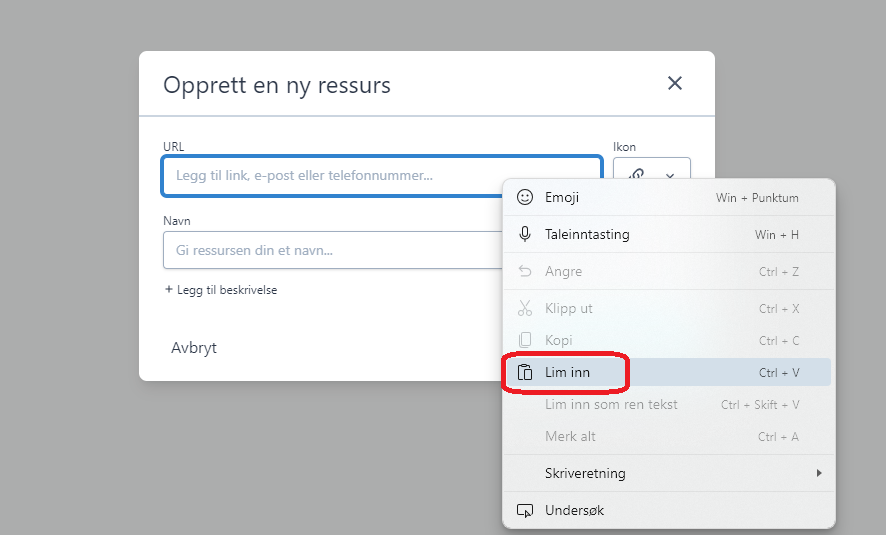Click the Emoji smiley icon
The image size is (886, 535).
pyautogui.click(x=525, y=198)
